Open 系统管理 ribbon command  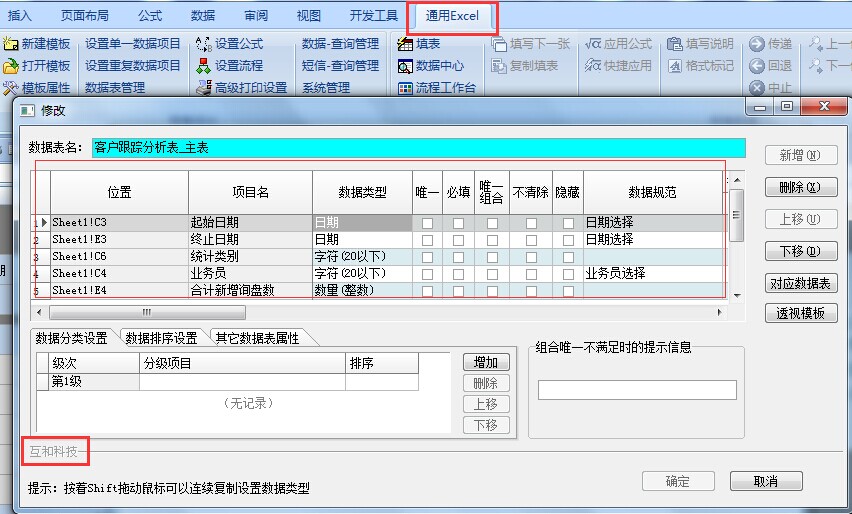coord(326,87)
